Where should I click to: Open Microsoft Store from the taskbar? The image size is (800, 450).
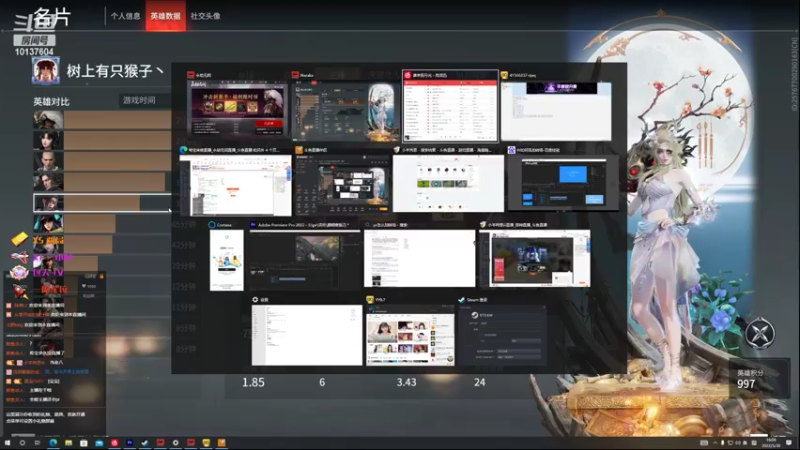tap(84, 443)
